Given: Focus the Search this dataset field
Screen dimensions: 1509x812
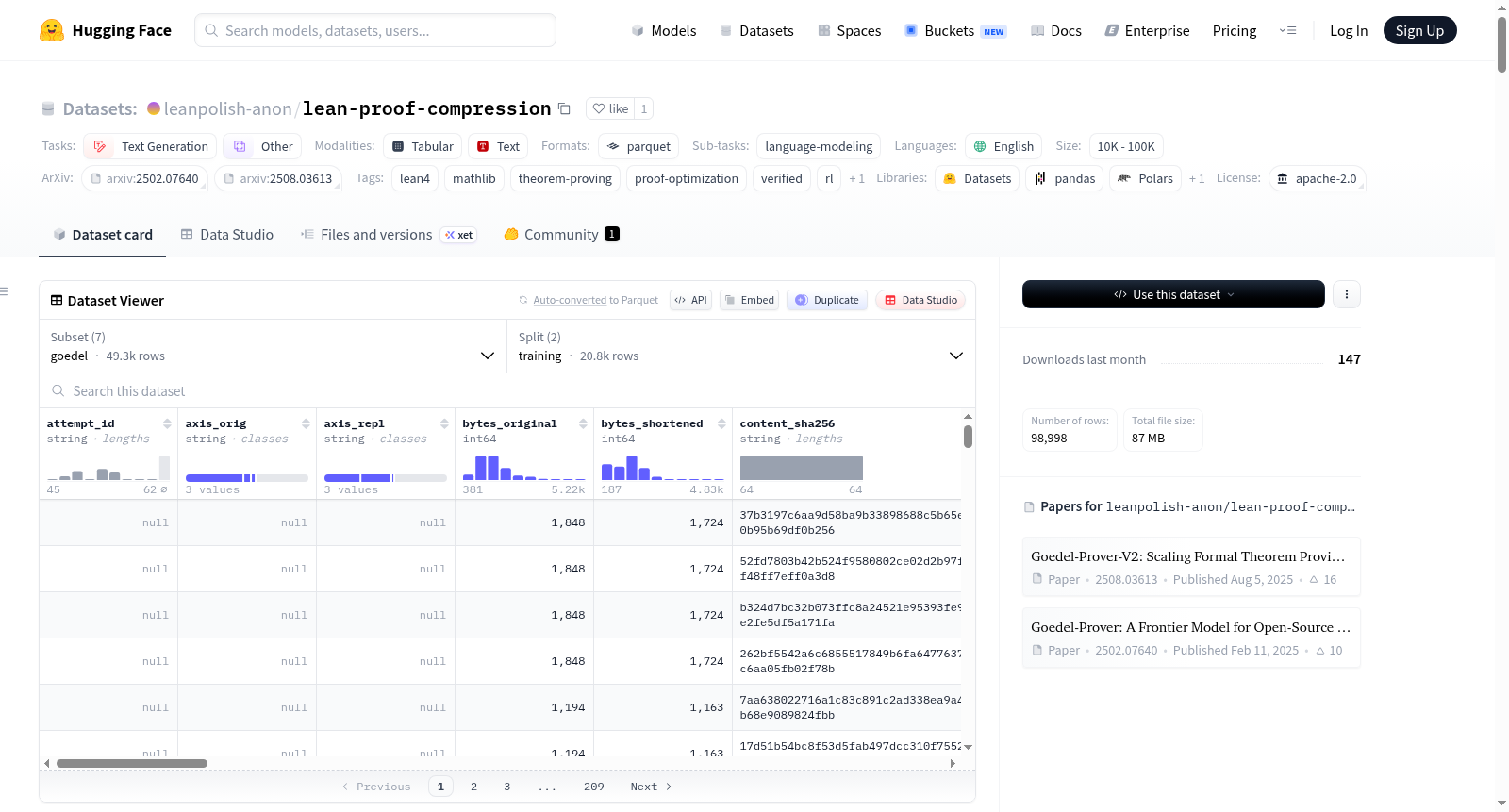Looking at the screenshot, I should point(507,390).
